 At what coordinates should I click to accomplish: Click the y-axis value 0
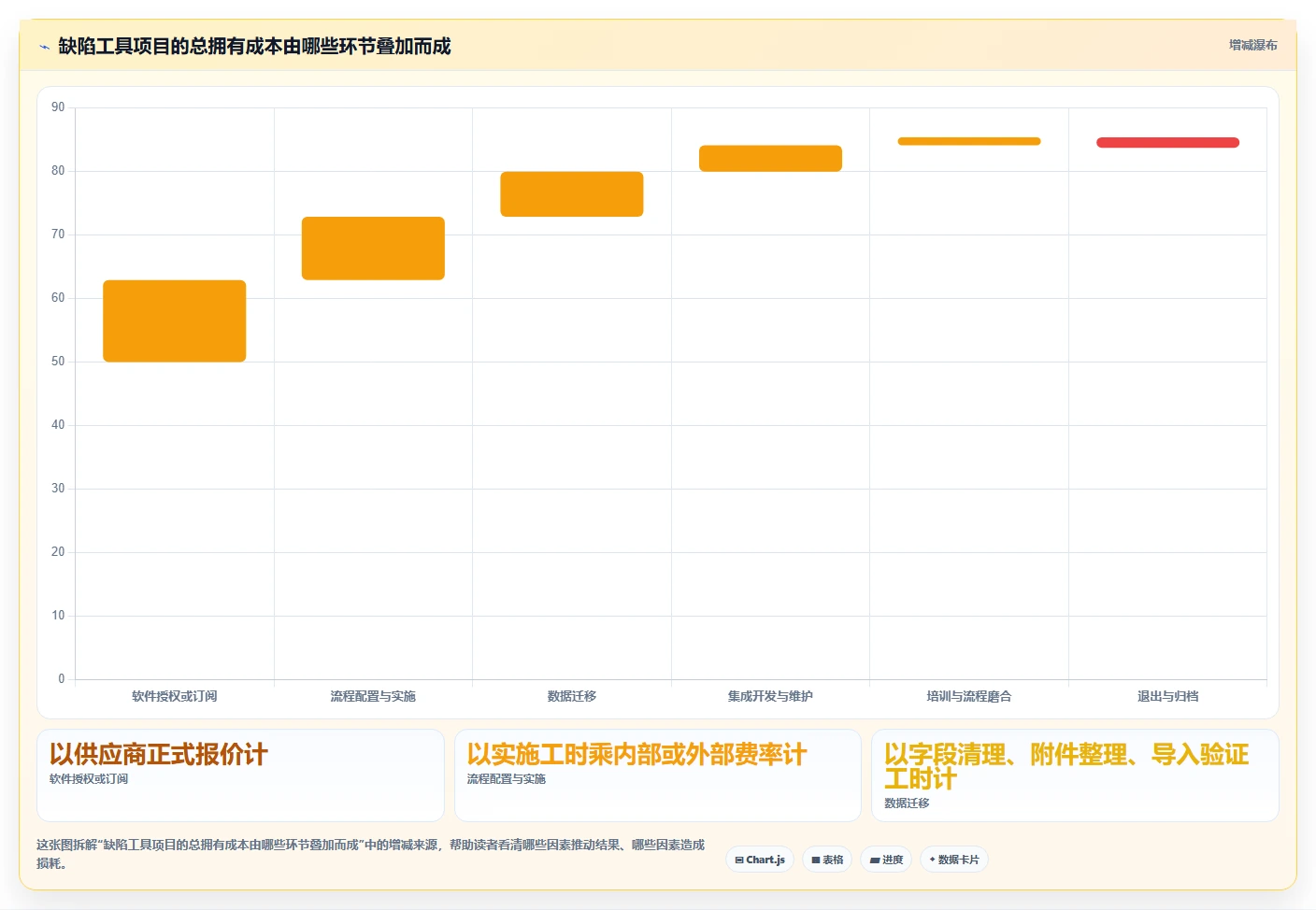pos(62,679)
